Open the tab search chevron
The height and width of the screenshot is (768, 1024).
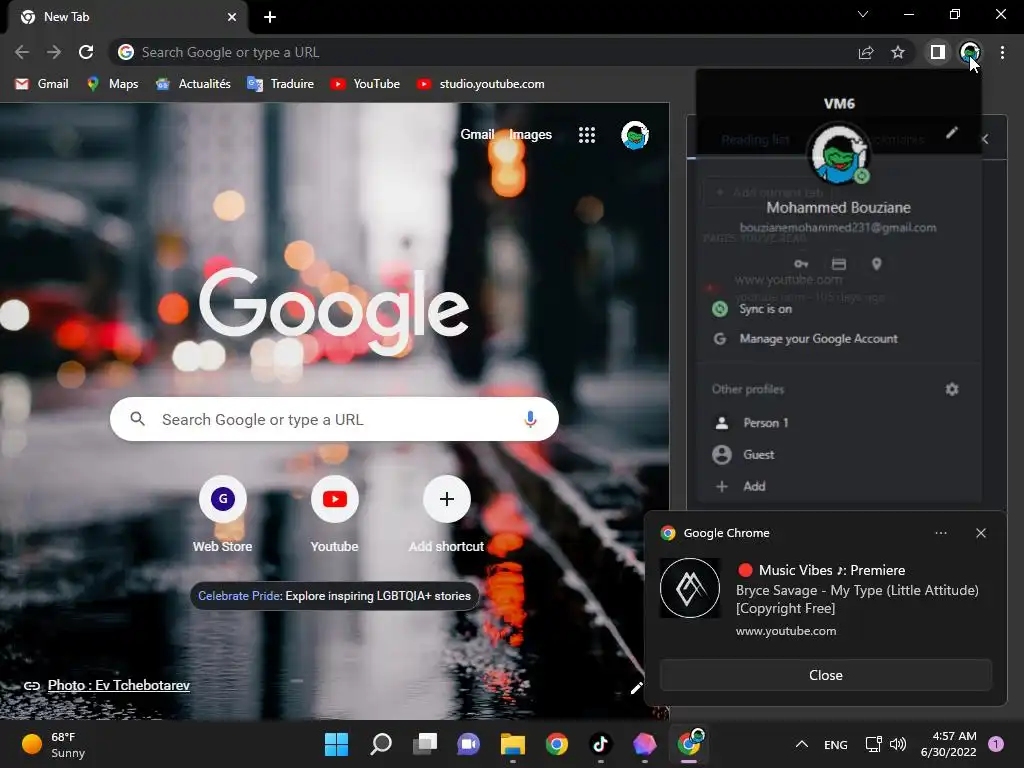point(863,14)
